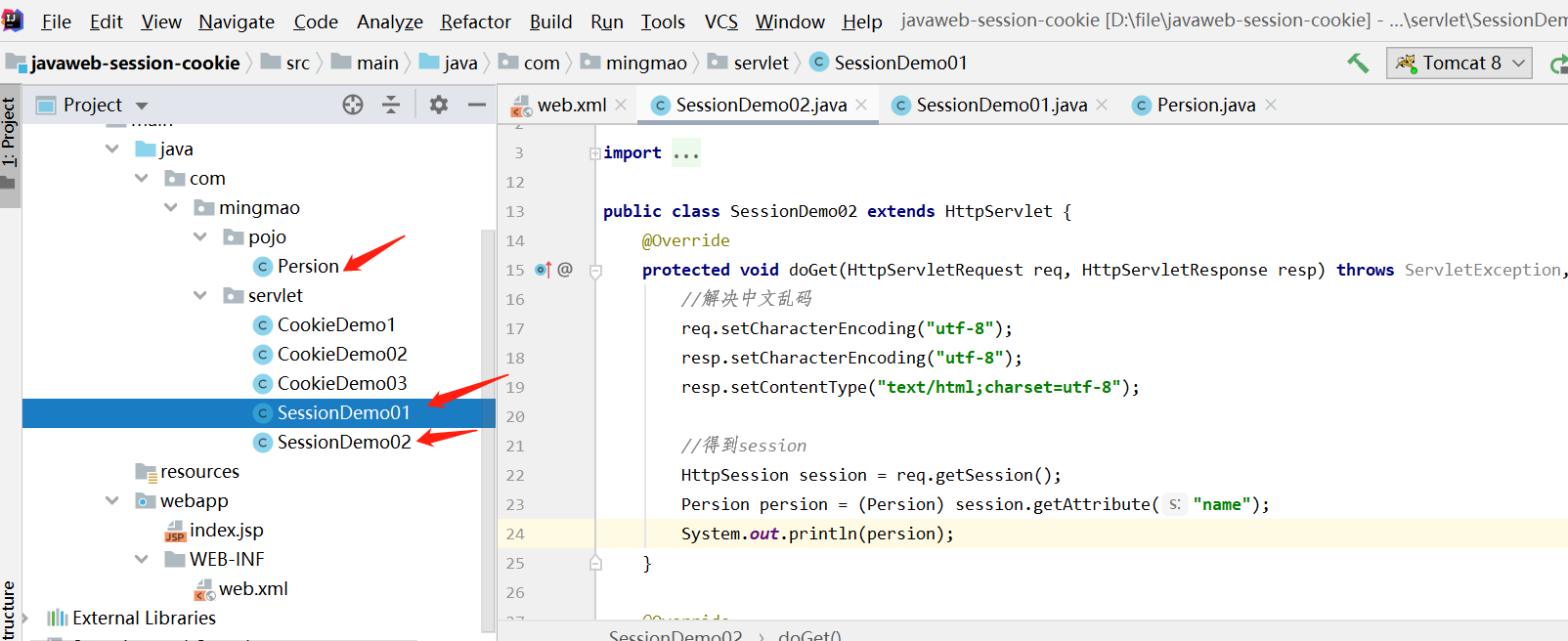The width and height of the screenshot is (1568, 641).
Task: Collapse the WEB-INF folder node
Action: [142, 560]
